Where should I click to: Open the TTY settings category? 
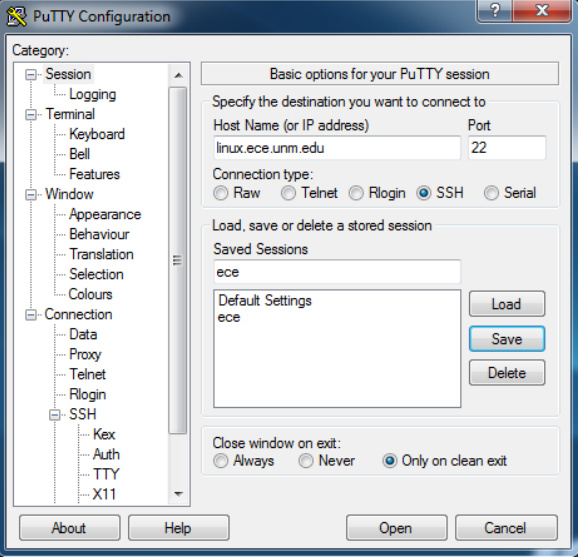[106, 474]
